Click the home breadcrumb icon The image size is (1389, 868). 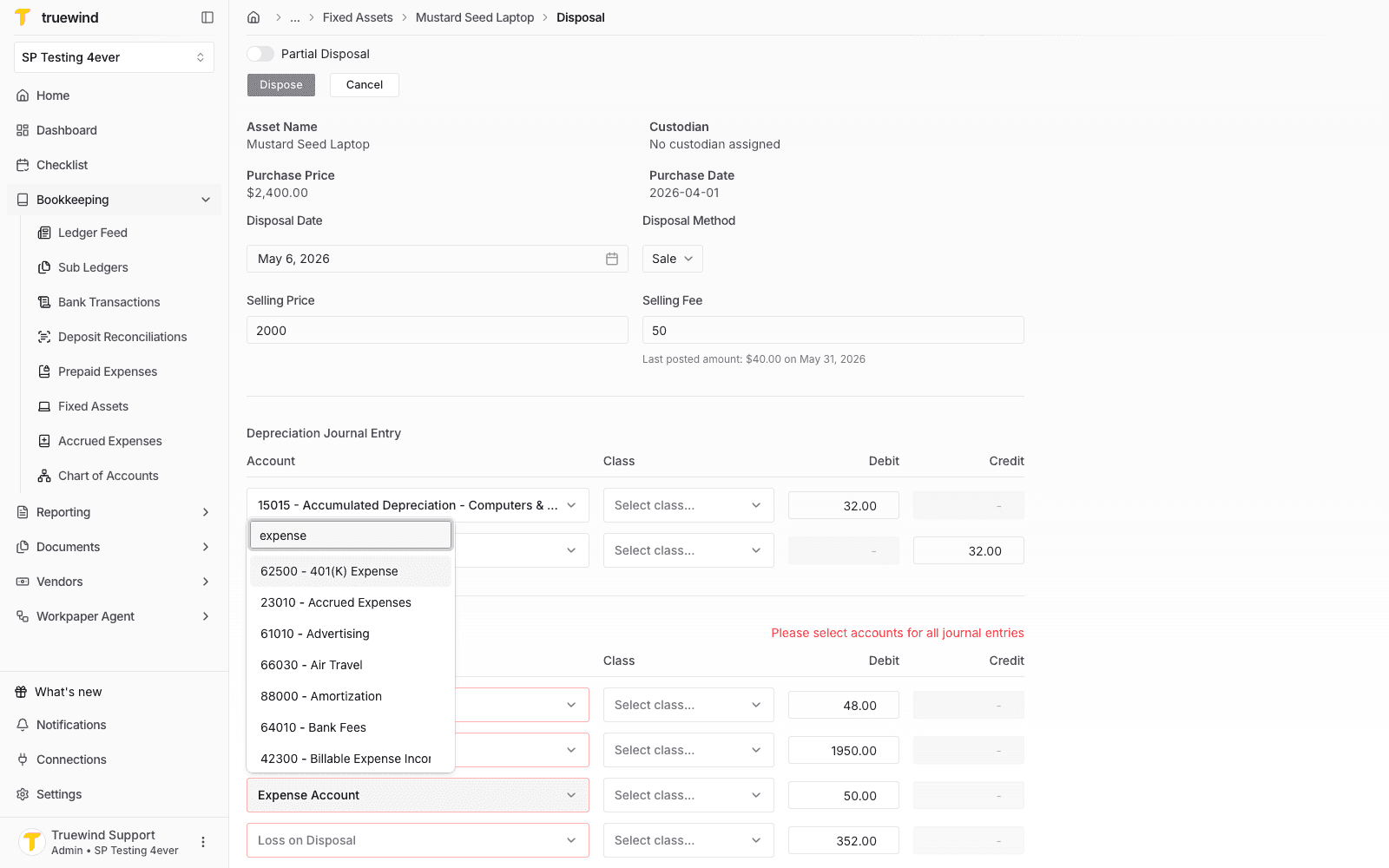(253, 17)
